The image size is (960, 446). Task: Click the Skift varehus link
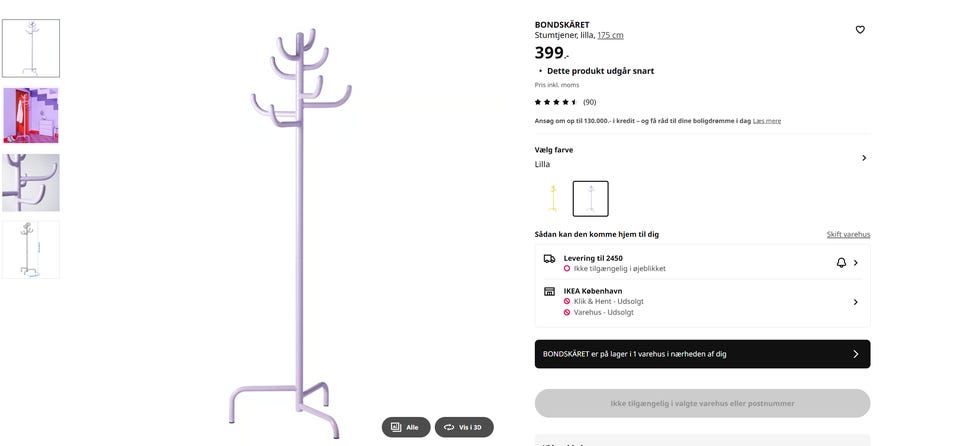pos(848,234)
